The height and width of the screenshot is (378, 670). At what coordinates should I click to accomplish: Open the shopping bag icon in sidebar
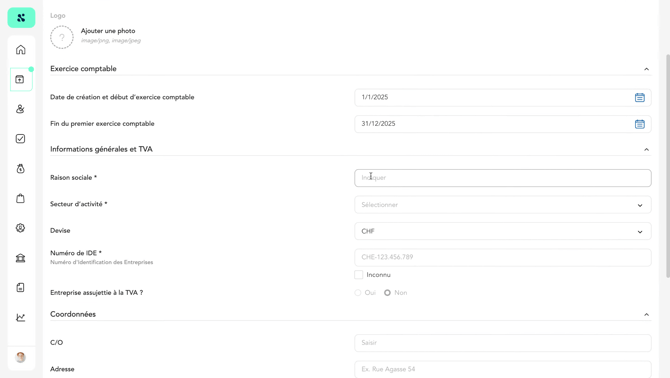coord(21,198)
